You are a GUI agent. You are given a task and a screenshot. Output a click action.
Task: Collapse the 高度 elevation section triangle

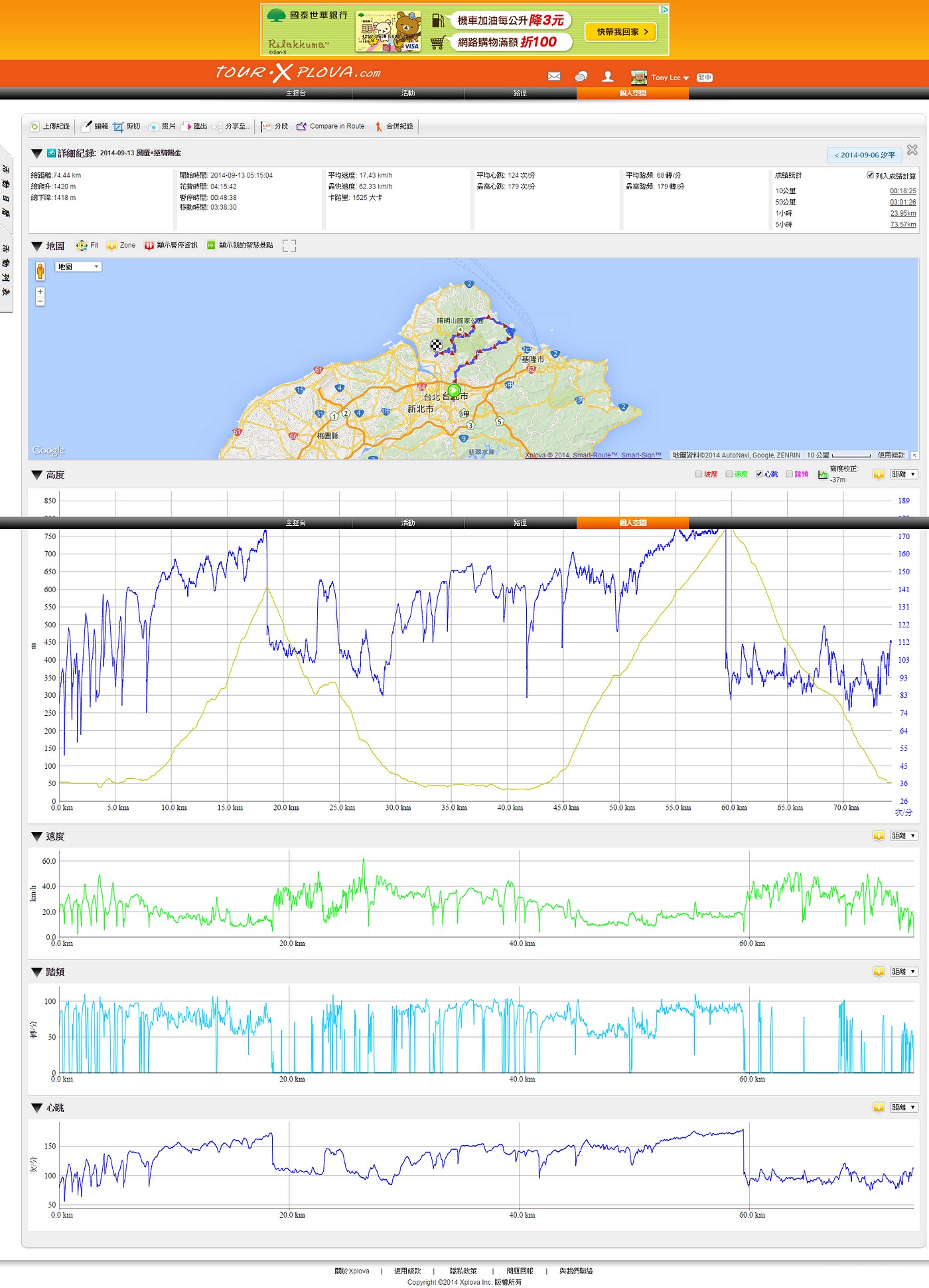click(x=36, y=475)
